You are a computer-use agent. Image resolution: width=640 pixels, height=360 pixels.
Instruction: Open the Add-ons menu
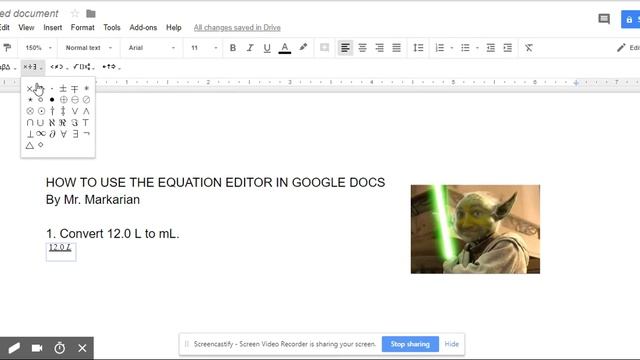(143, 27)
